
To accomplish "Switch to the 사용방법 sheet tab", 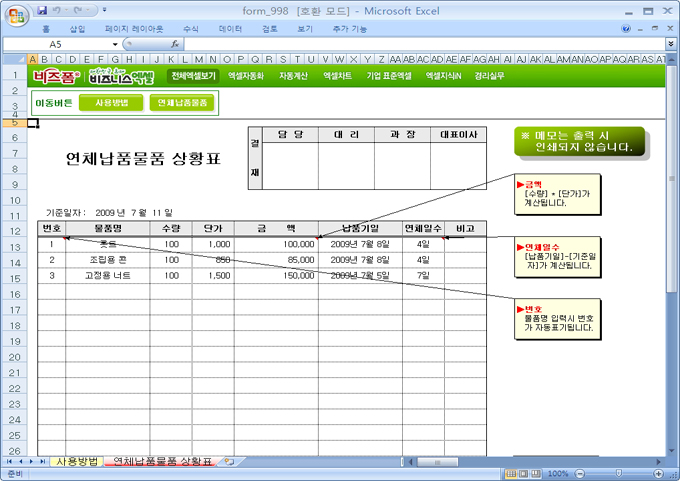I will (77, 462).
